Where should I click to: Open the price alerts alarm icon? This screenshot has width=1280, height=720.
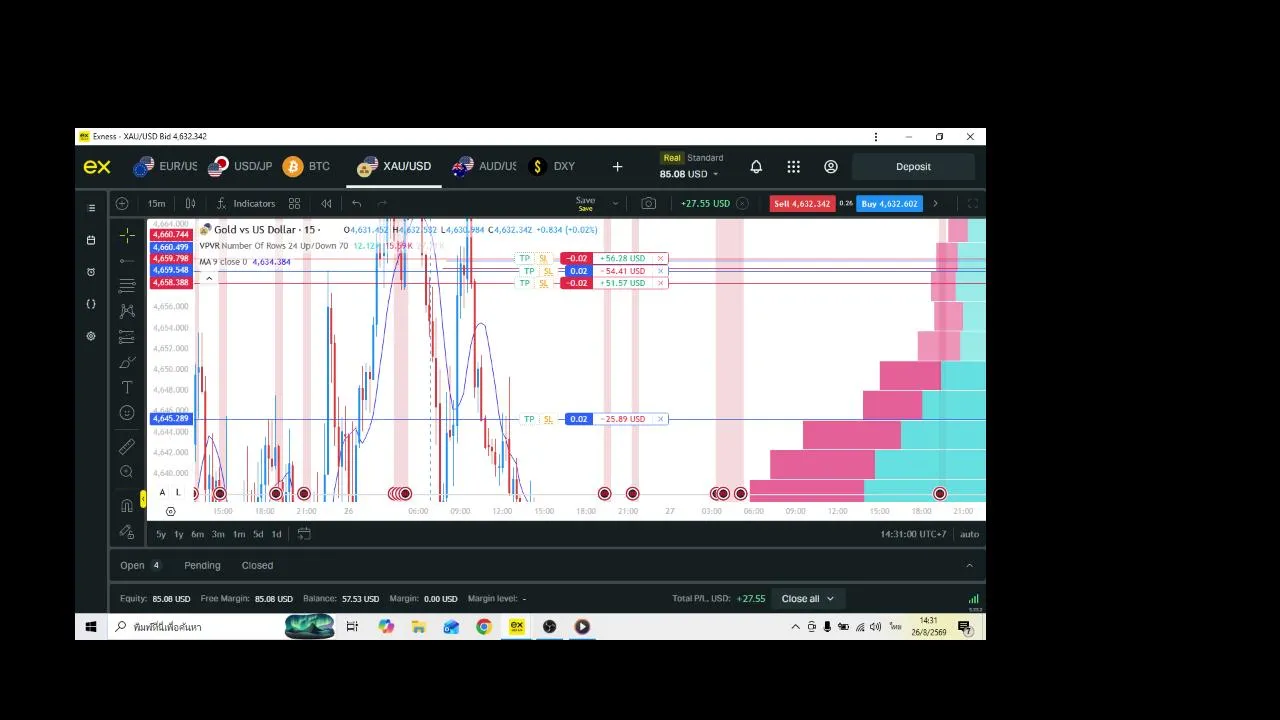[x=91, y=272]
